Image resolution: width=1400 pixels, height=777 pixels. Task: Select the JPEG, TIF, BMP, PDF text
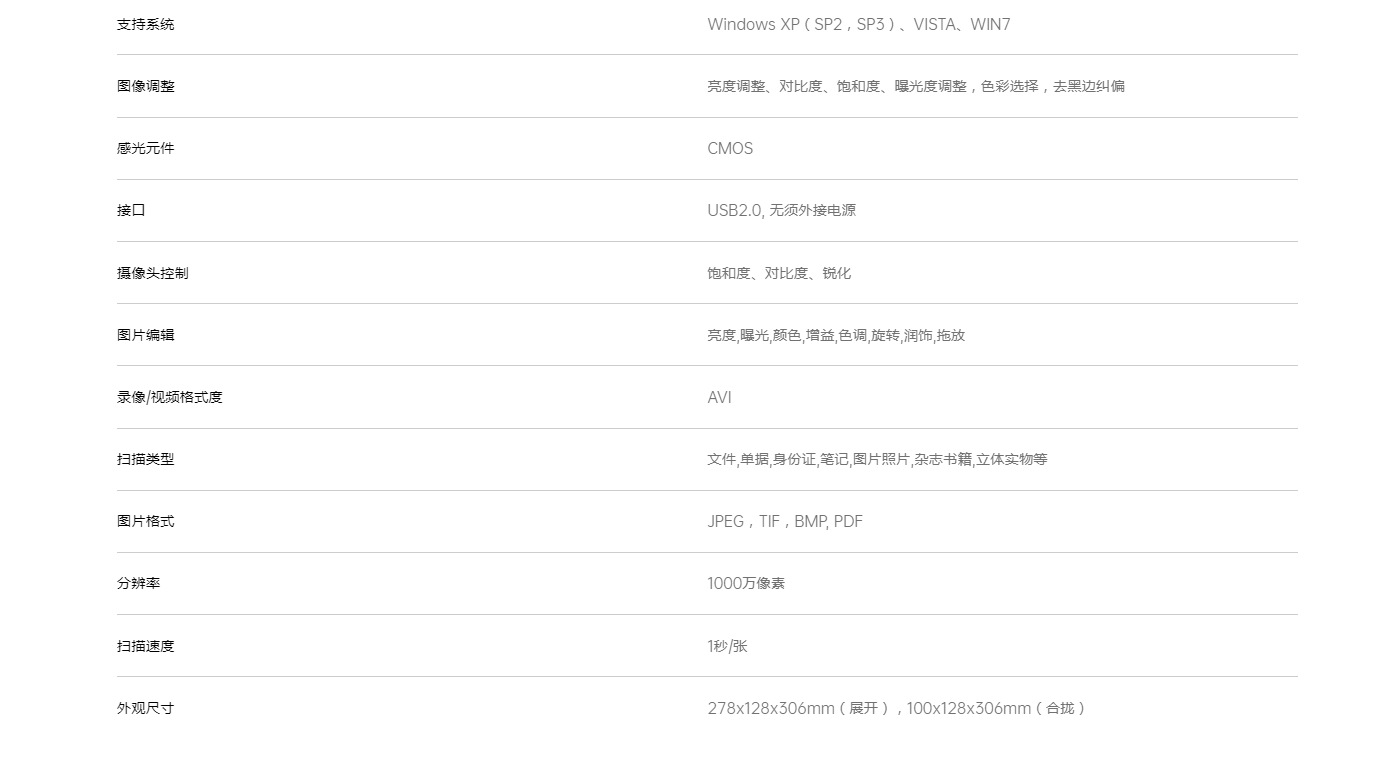click(784, 521)
